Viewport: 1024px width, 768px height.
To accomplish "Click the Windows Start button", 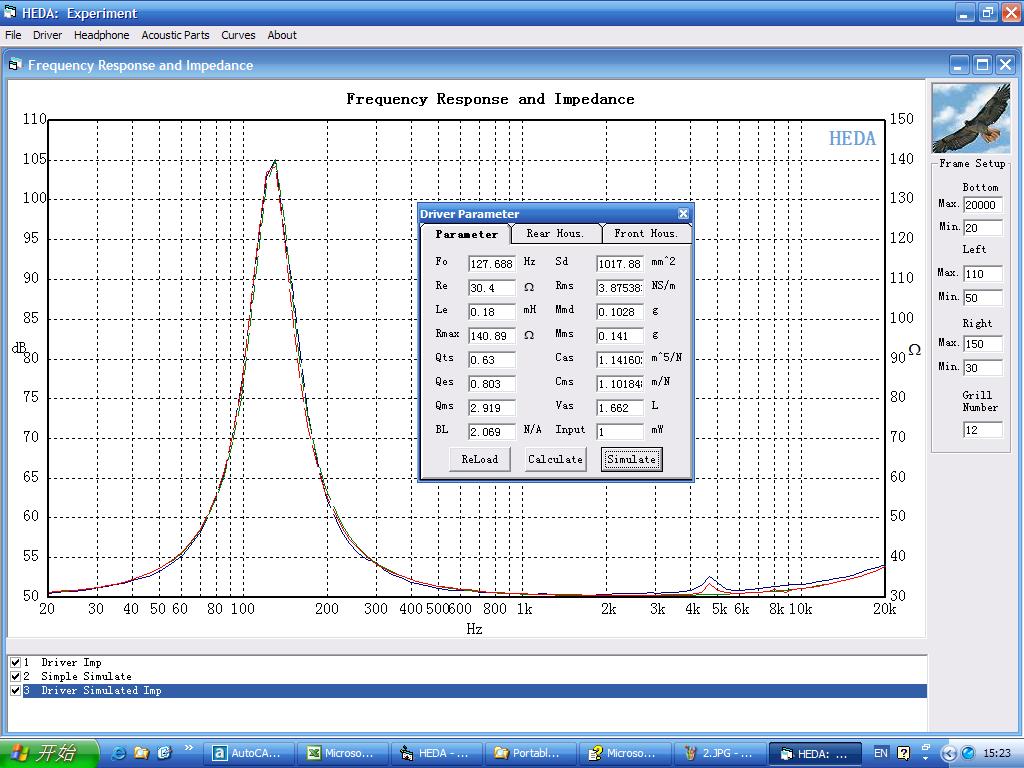I will tap(49, 753).
